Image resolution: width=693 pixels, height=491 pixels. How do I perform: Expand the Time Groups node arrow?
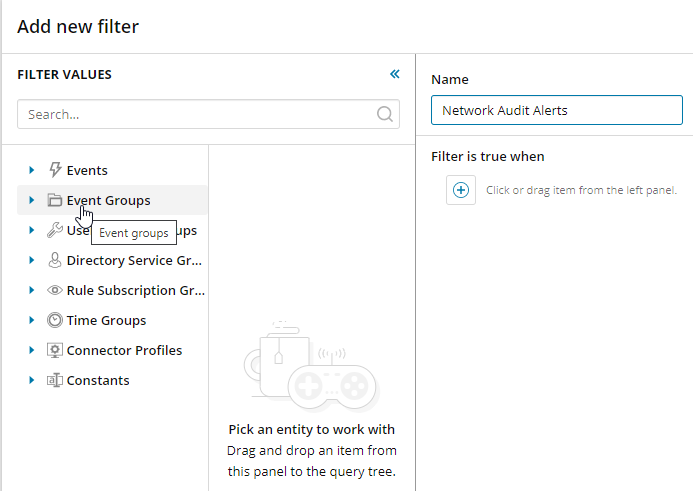(x=32, y=320)
